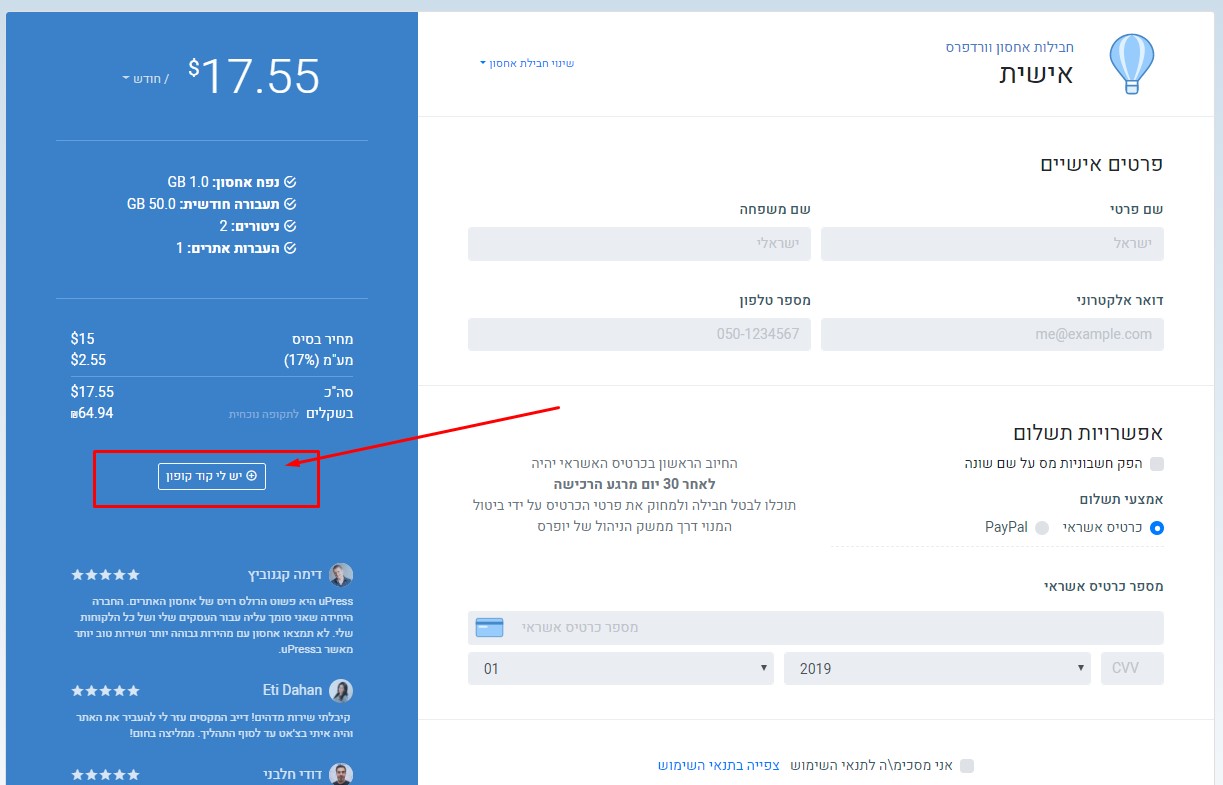Viewport: 1223px width, 785px height.
Task: Enable invoices under a different name checkbox
Action: click(1157, 464)
